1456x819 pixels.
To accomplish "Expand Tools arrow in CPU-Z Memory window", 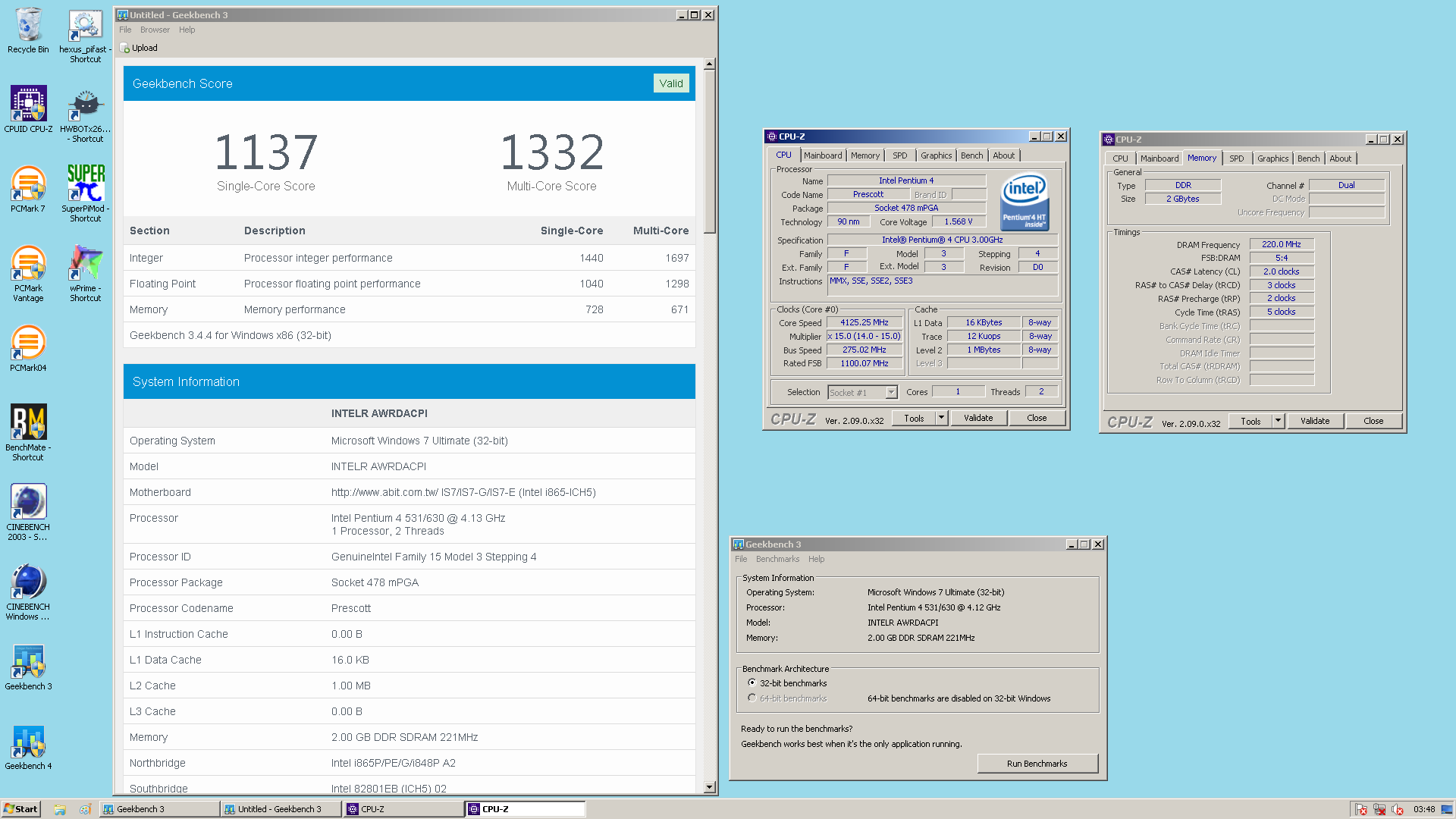I will [1278, 421].
